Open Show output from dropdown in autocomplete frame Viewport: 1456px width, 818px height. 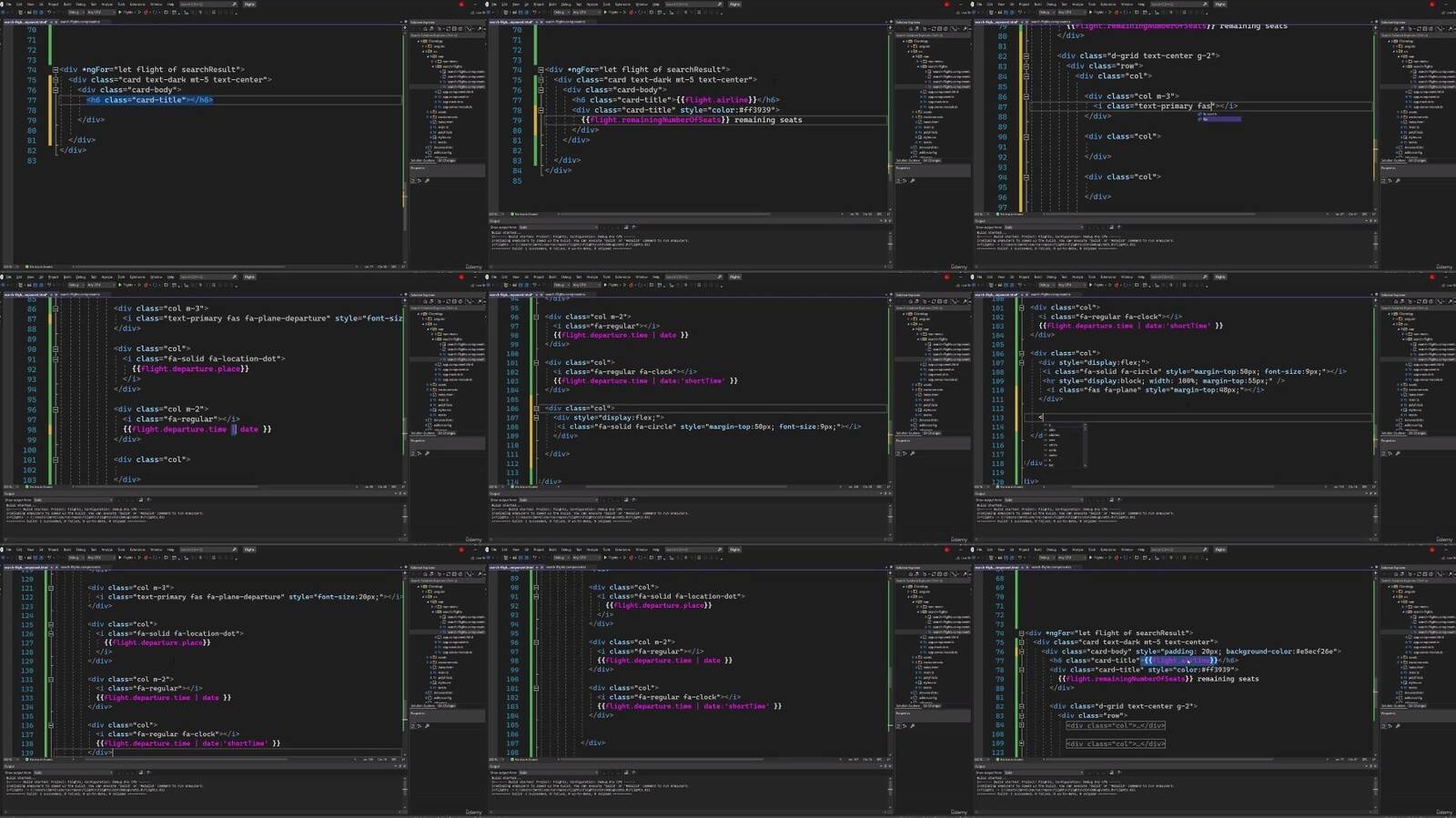[1044, 500]
